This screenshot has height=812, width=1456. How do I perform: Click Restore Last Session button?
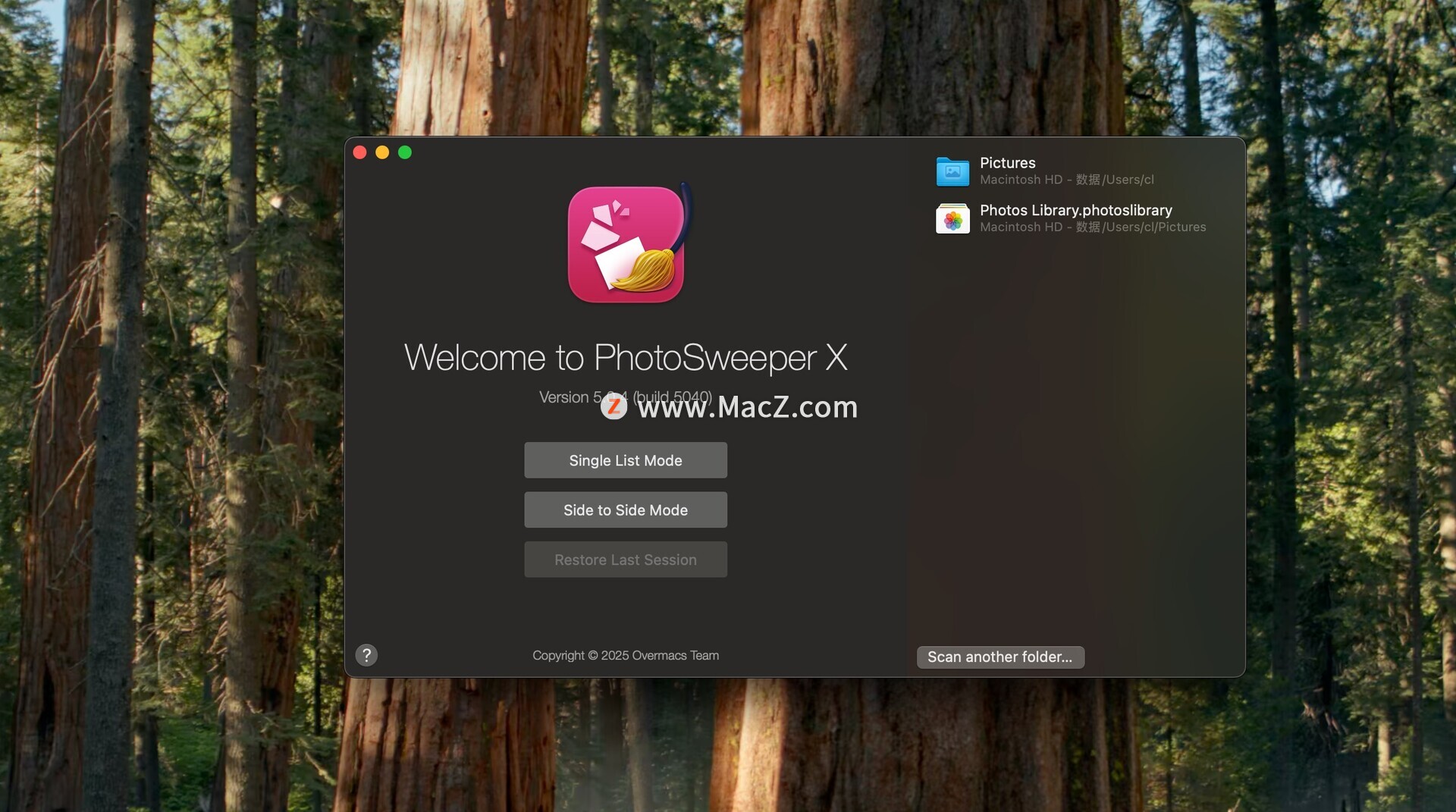coord(626,560)
